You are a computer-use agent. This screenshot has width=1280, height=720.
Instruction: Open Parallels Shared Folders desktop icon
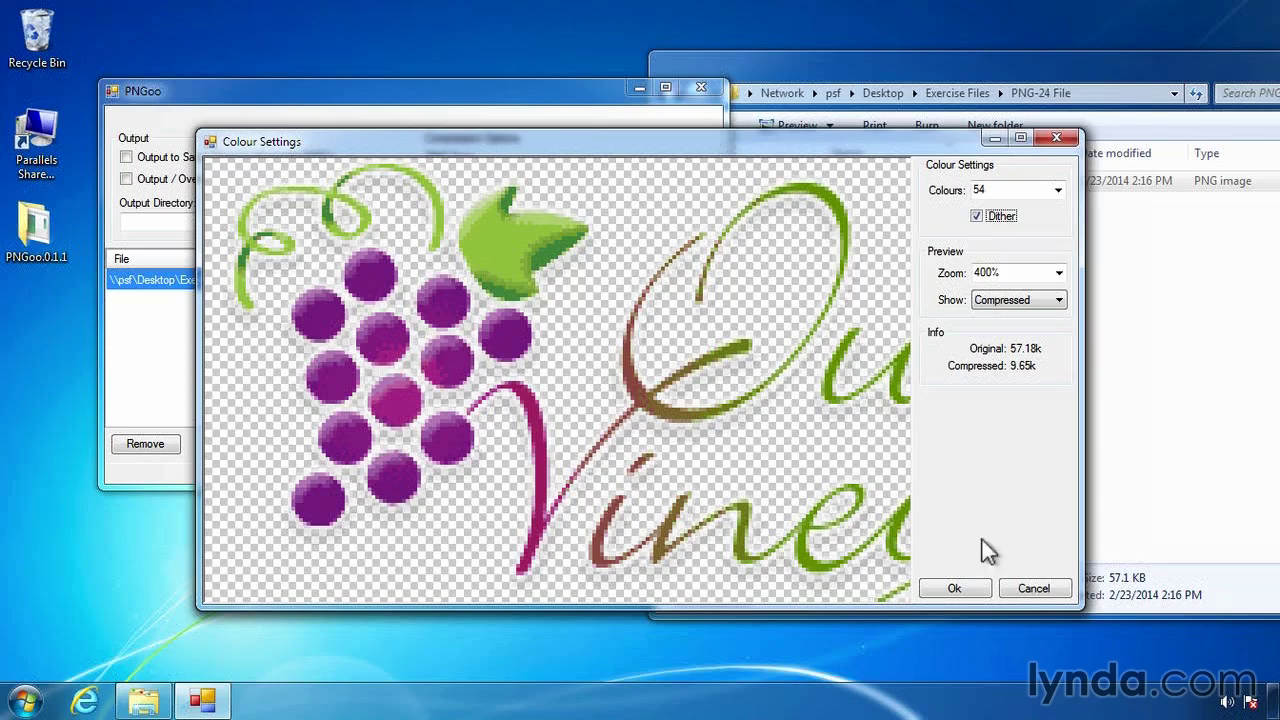pos(36,146)
